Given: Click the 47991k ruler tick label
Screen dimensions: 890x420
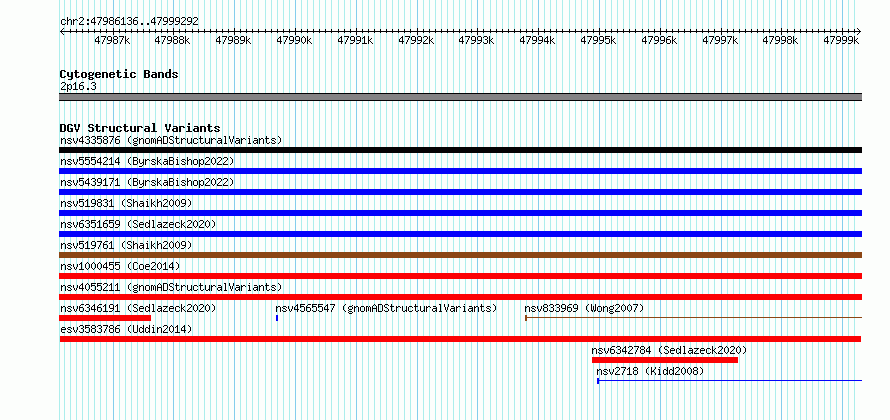Looking at the screenshot, I should [x=355, y=40].
